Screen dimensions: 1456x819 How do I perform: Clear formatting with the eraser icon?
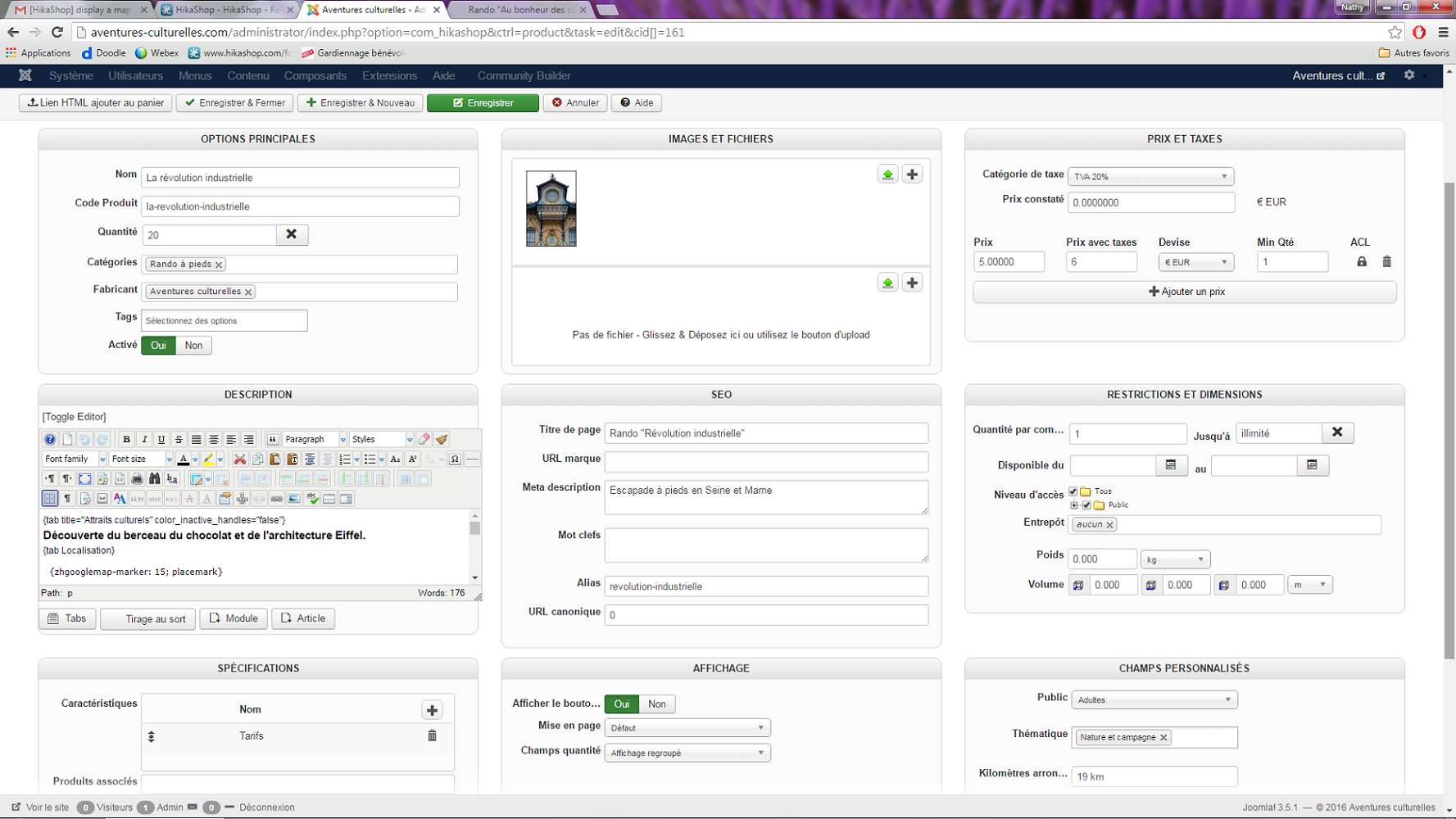click(424, 440)
